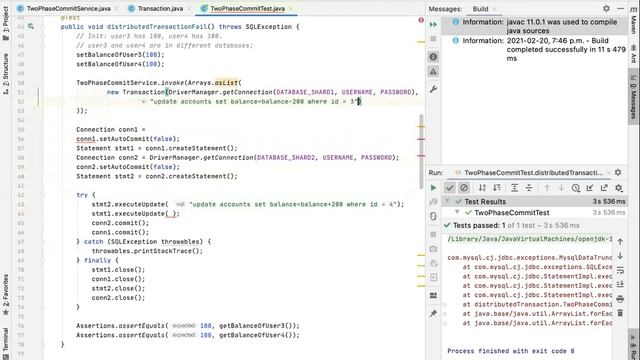Click the layout icon in the Run sidebar
This screenshot has height=360, width=640.
point(433,295)
